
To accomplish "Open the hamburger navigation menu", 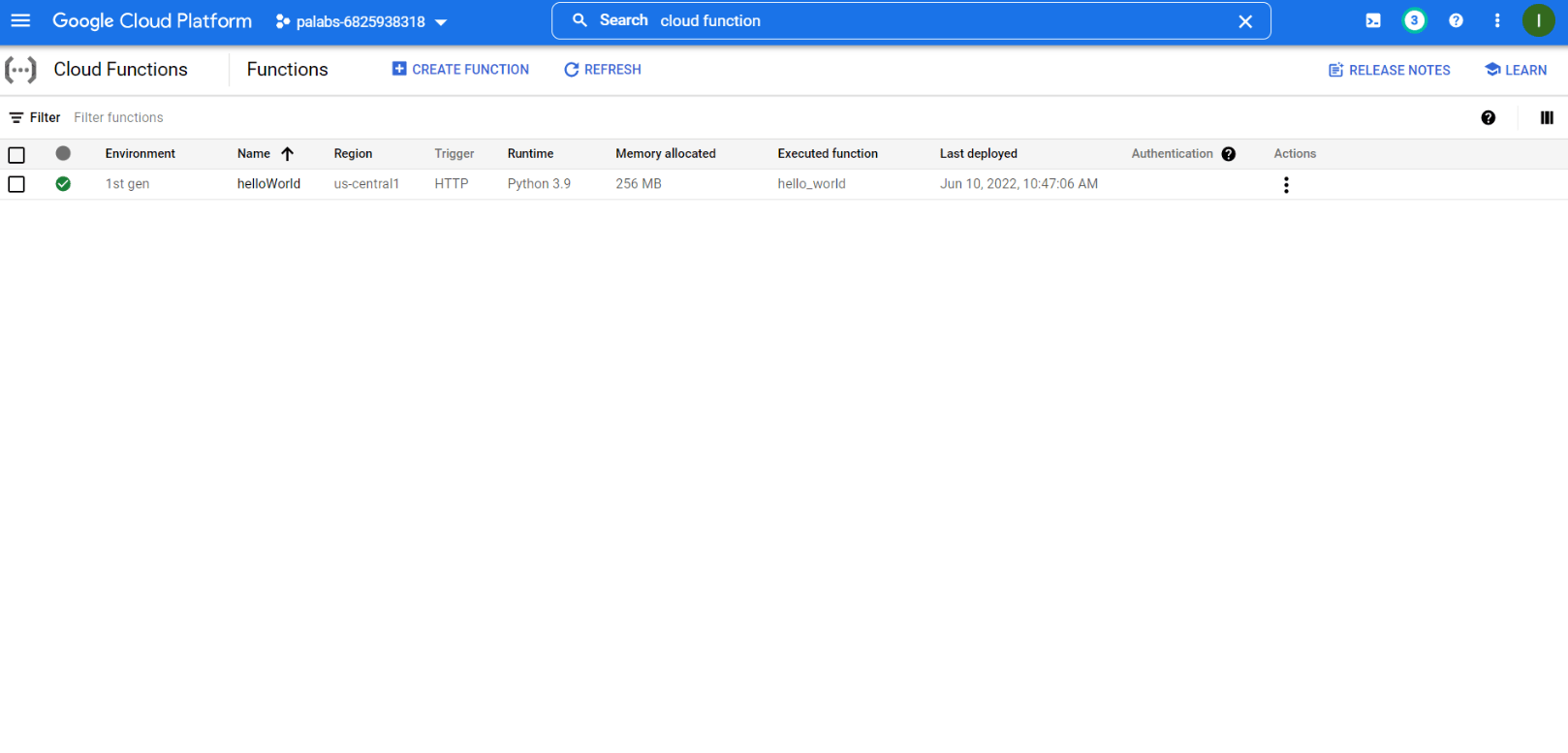I will (x=20, y=20).
